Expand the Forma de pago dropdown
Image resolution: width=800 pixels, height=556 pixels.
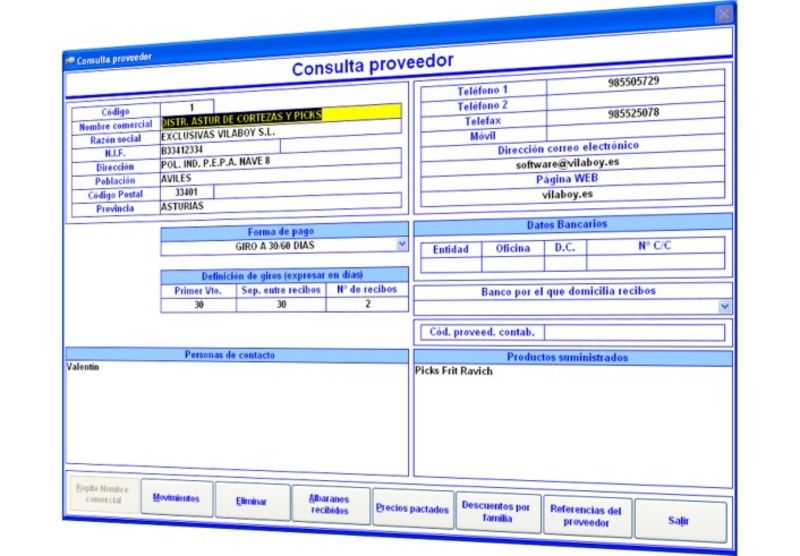(402, 244)
